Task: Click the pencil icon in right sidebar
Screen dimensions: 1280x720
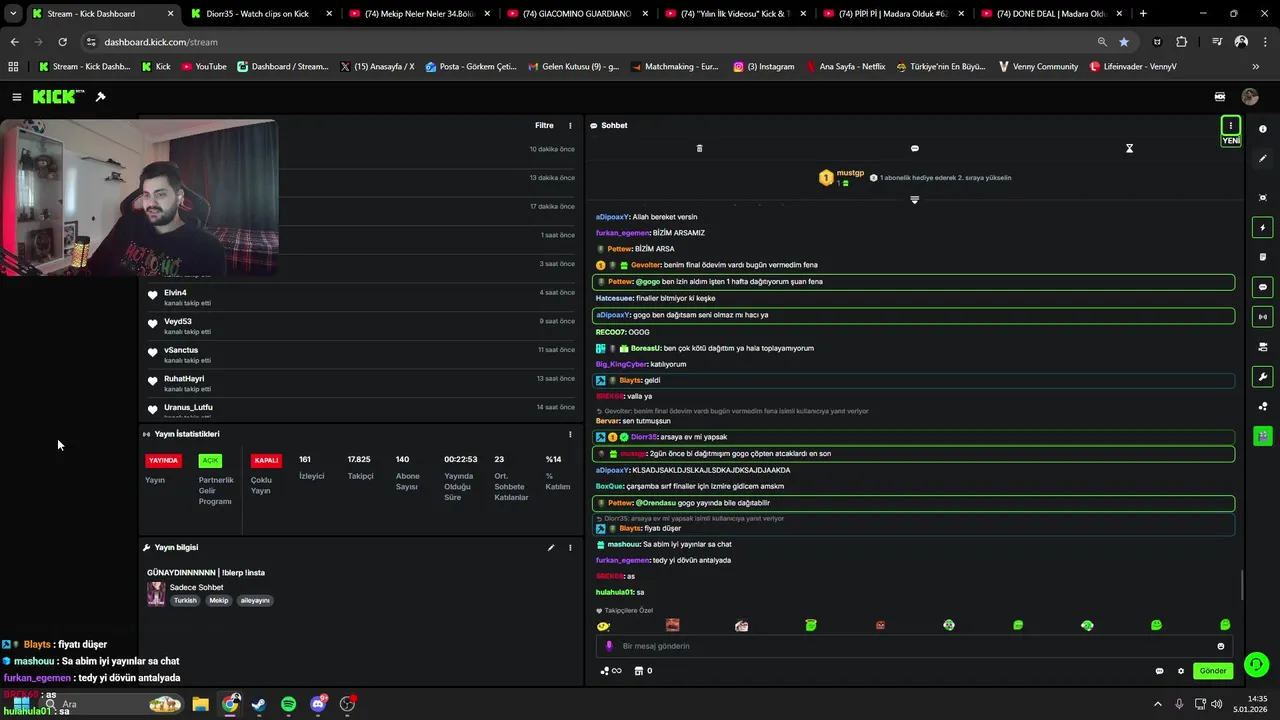Action: tap(1263, 158)
